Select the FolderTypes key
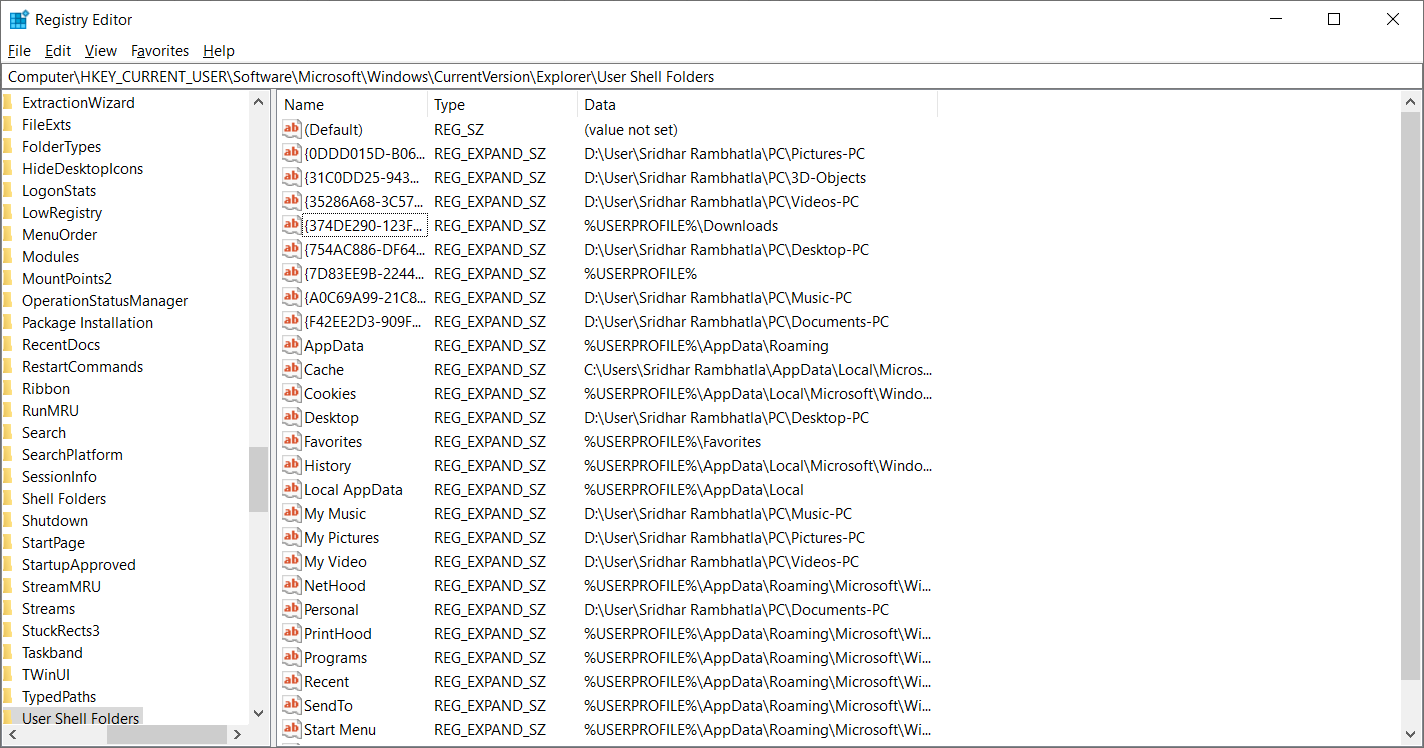Screen dimensions: 1424x748 tap(62, 147)
